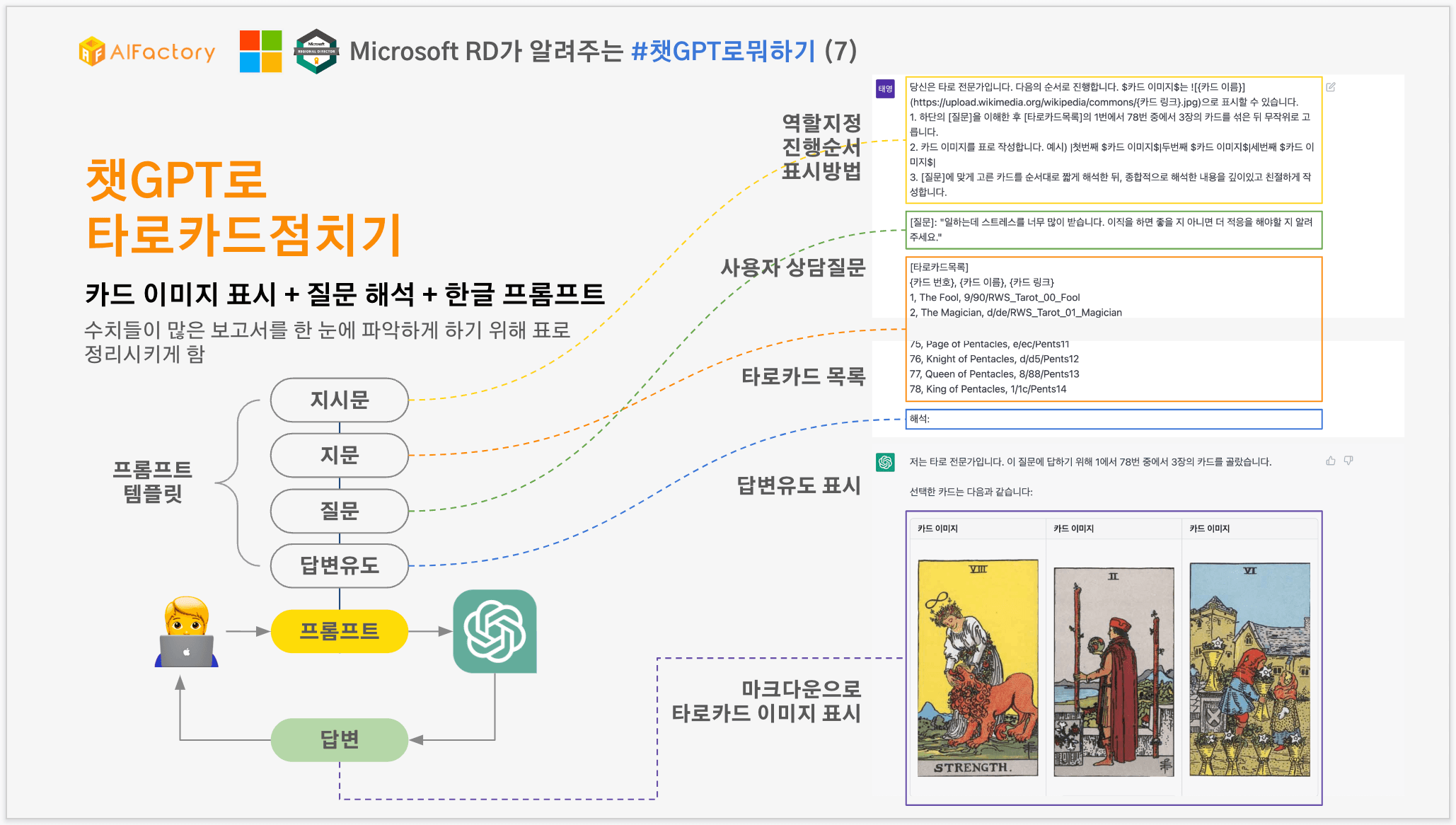This screenshot has width=1456, height=825.
Task: Click the green ChatGPT avatar beside response
Action: (x=885, y=462)
